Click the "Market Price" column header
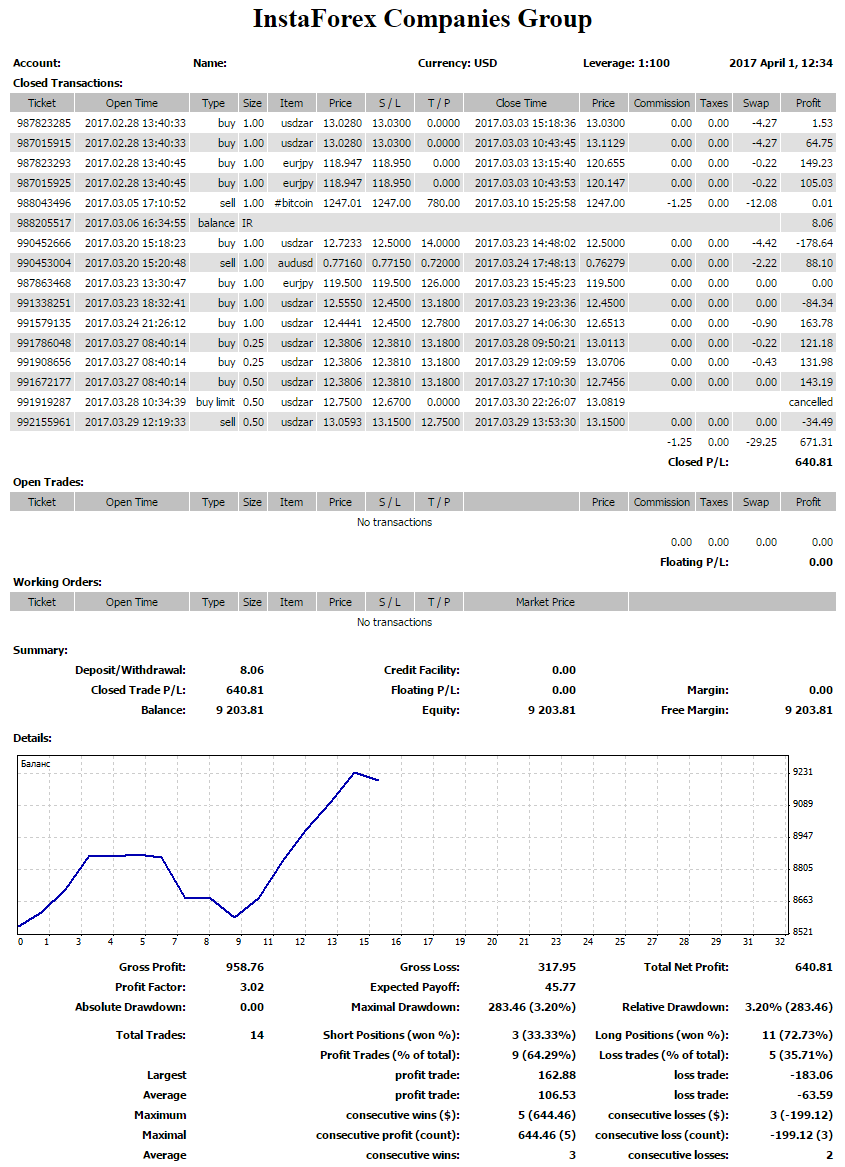The width and height of the screenshot is (845, 1167). click(546, 602)
